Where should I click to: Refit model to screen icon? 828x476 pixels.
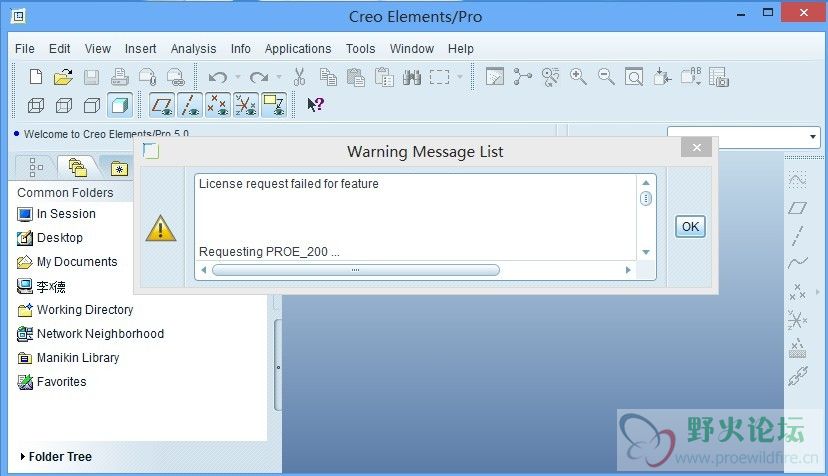[x=634, y=77]
